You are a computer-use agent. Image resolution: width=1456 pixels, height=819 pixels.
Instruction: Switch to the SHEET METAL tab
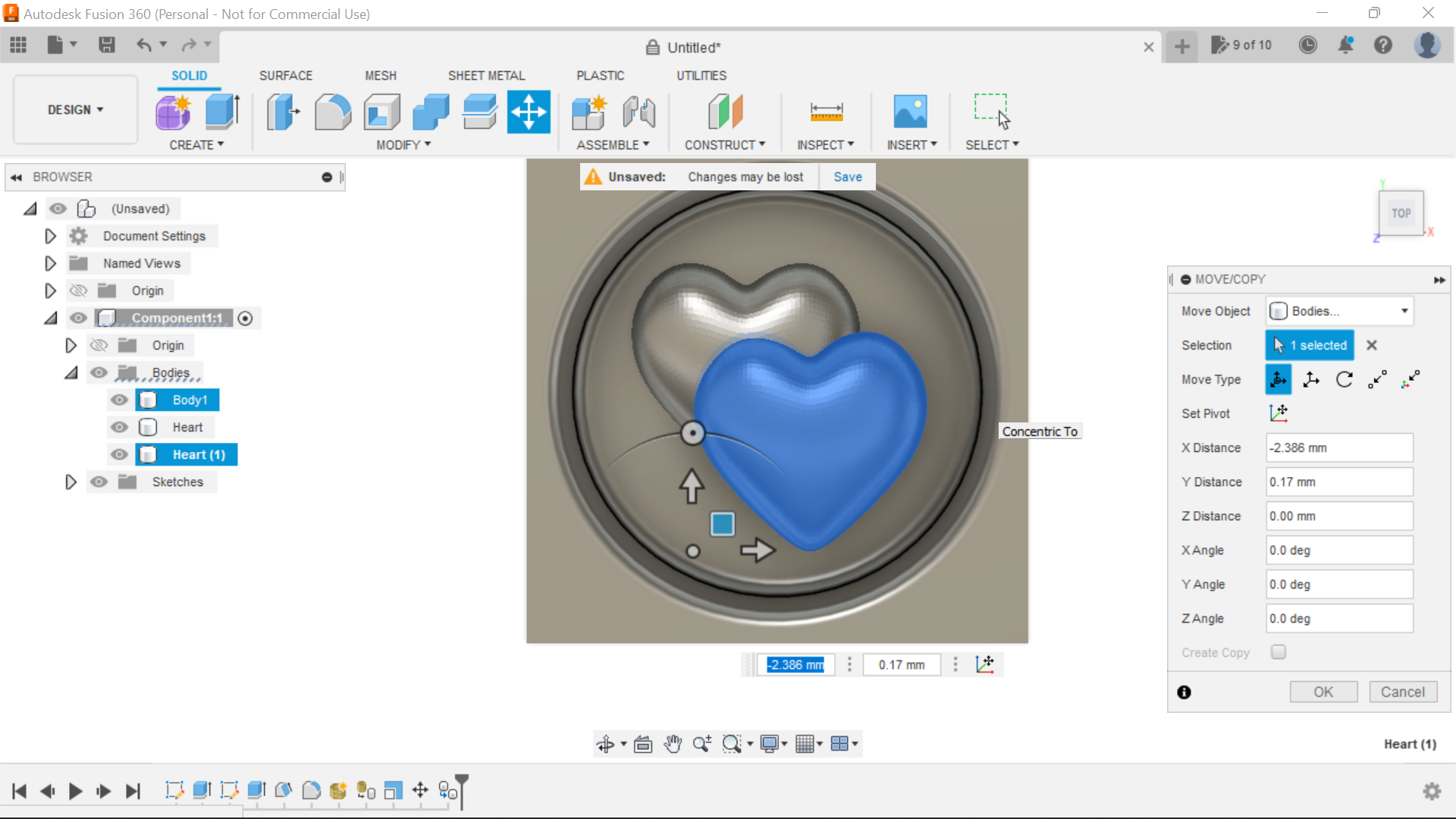[486, 75]
